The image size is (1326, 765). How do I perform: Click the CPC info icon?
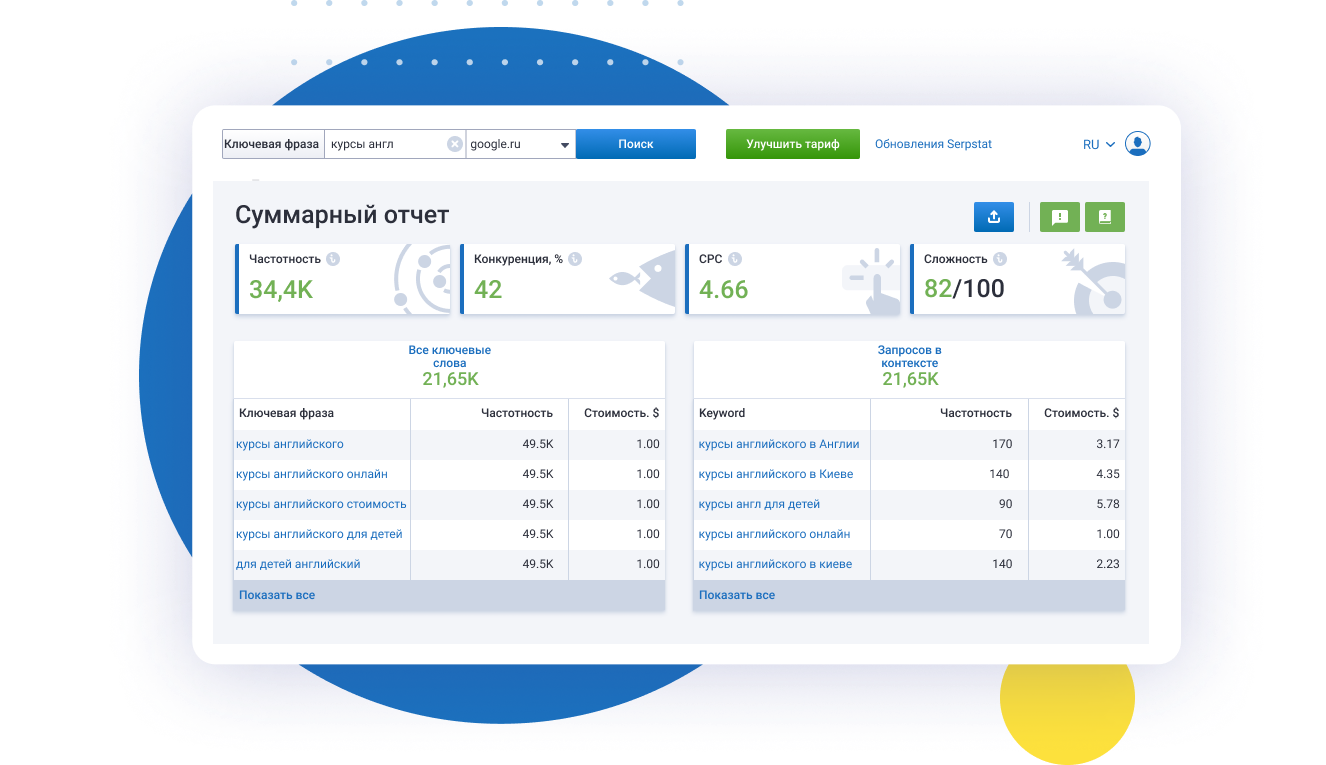(735, 258)
